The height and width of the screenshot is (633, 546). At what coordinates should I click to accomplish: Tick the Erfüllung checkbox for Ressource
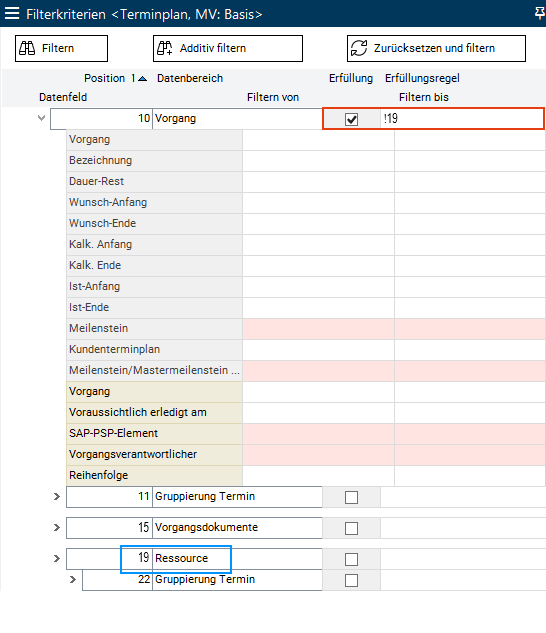[x=351, y=559]
